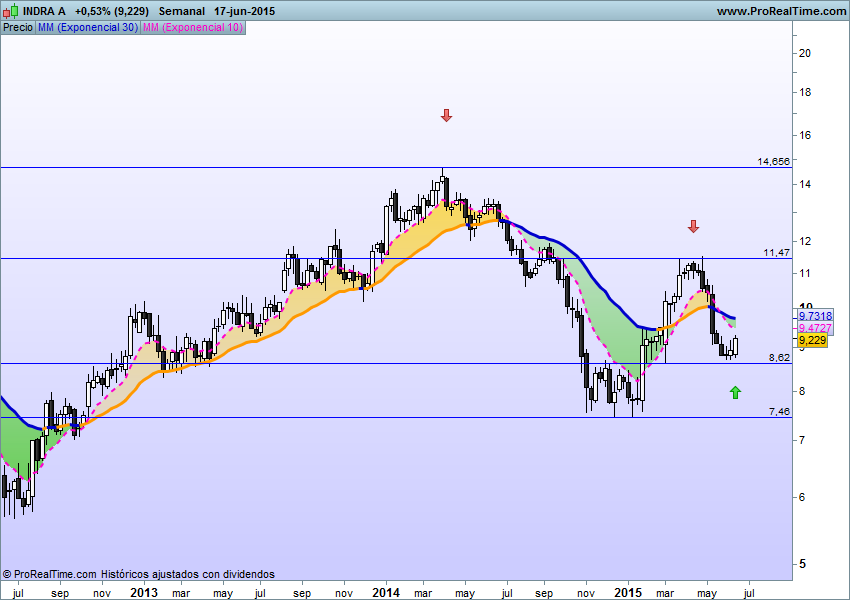This screenshot has height=600, width=850.
Task: Click the ProRealTime.com copyright footer text
Action: point(139,574)
